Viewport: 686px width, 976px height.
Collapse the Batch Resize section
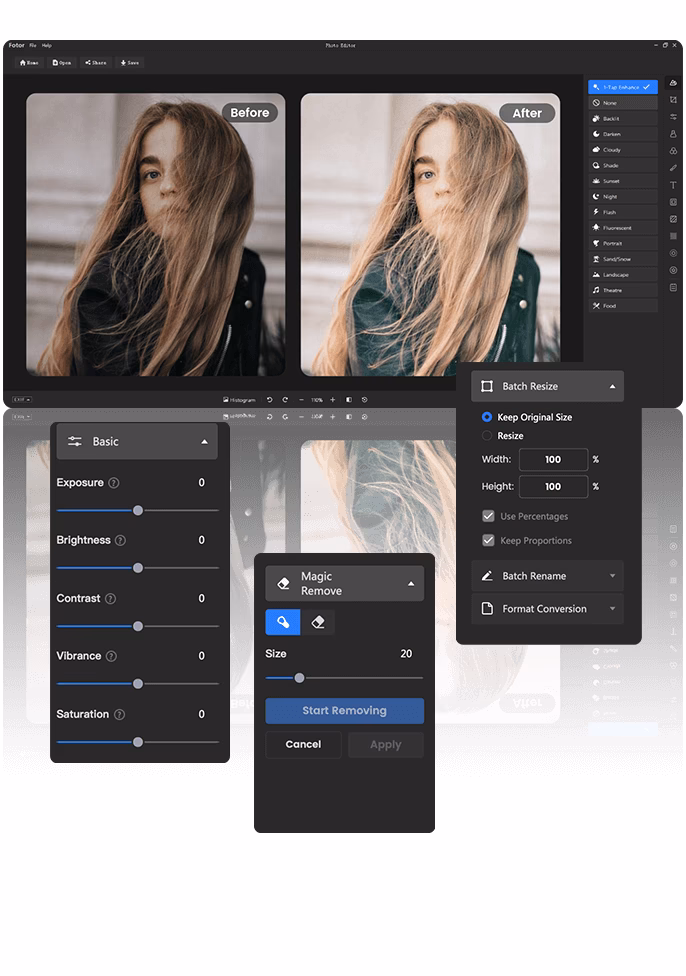(x=547, y=387)
